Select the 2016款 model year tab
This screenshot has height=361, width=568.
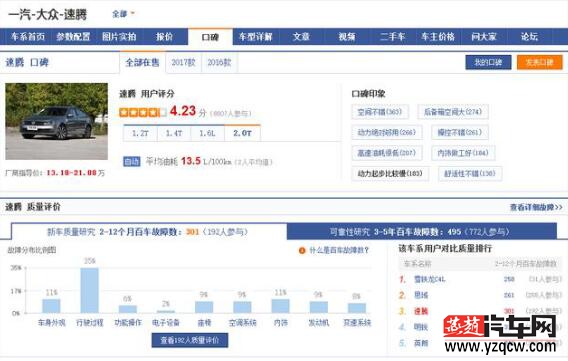coord(219,63)
